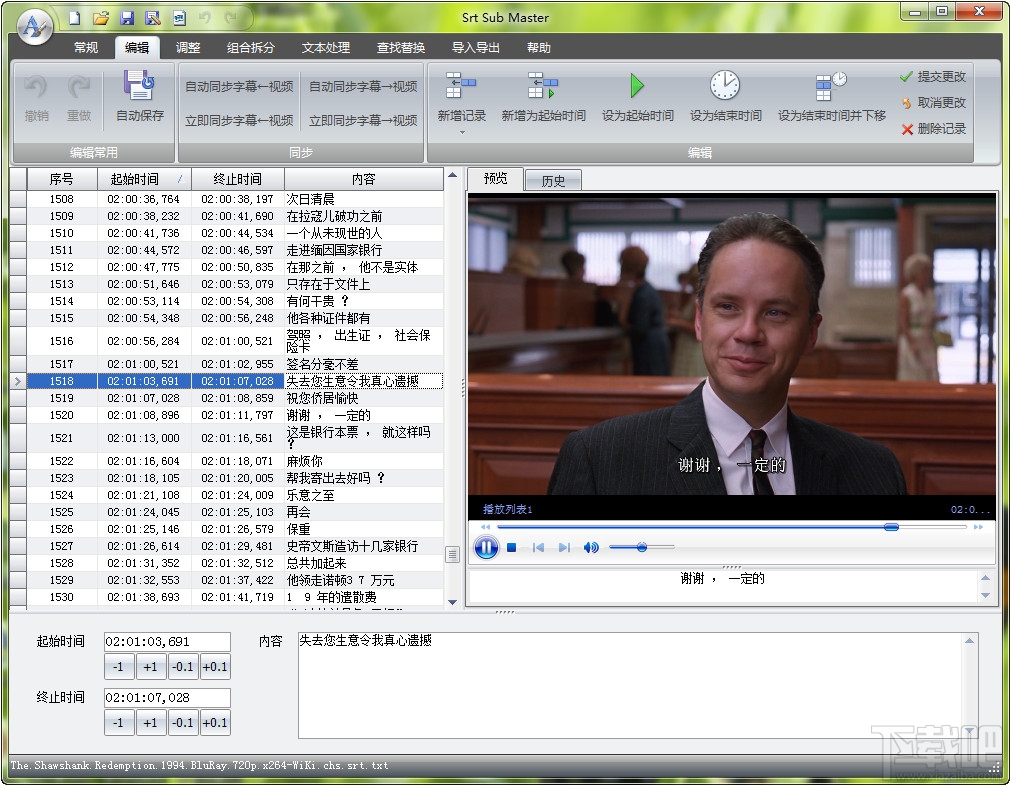Click the 序号 column header
1011x786 pixels.
62,179
